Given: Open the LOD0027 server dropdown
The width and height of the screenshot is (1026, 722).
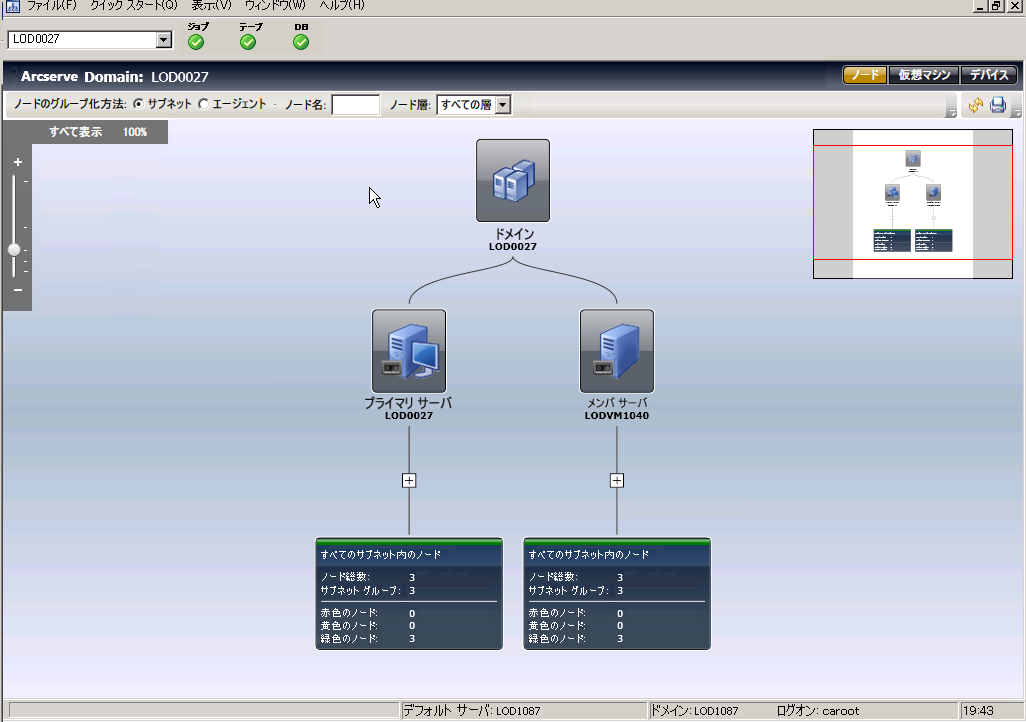Looking at the screenshot, I should tap(164, 40).
